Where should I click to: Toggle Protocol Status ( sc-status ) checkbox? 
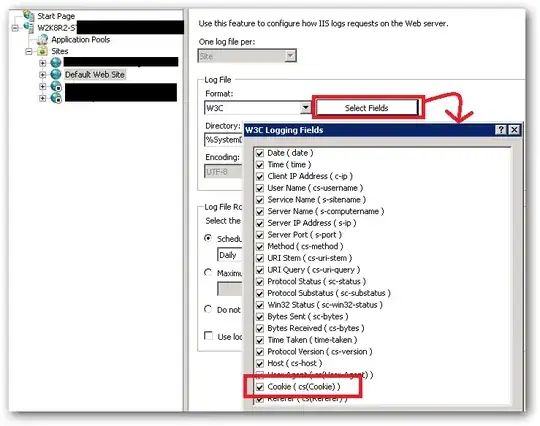tap(260, 282)
